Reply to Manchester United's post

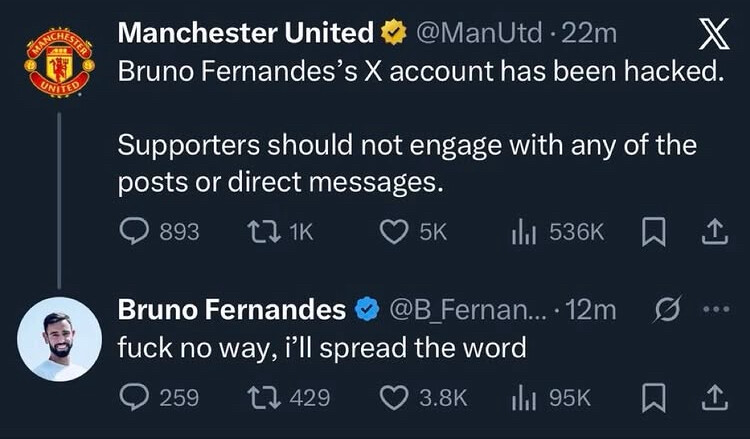[x=134, y=231]
